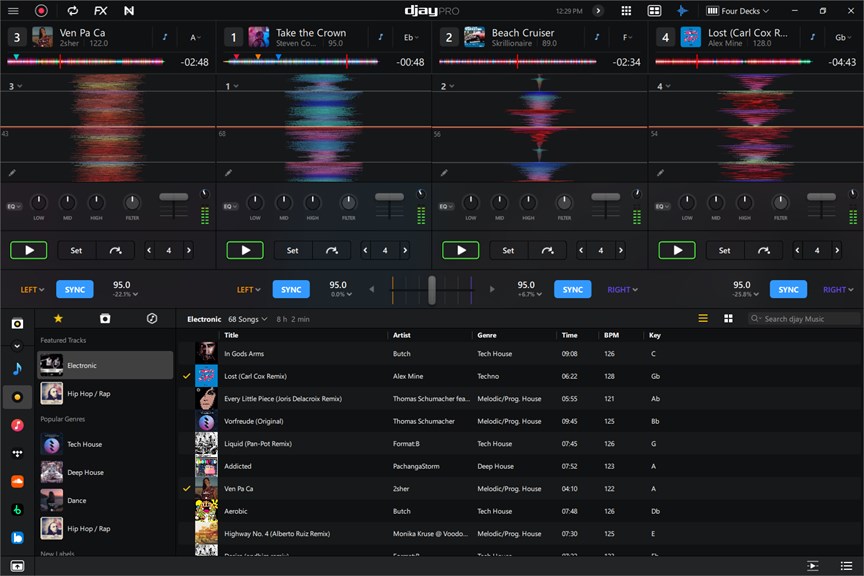Click deck 1 pencil edit icon
The height and width of the screenshot is (576, 864).
(228, 173)
